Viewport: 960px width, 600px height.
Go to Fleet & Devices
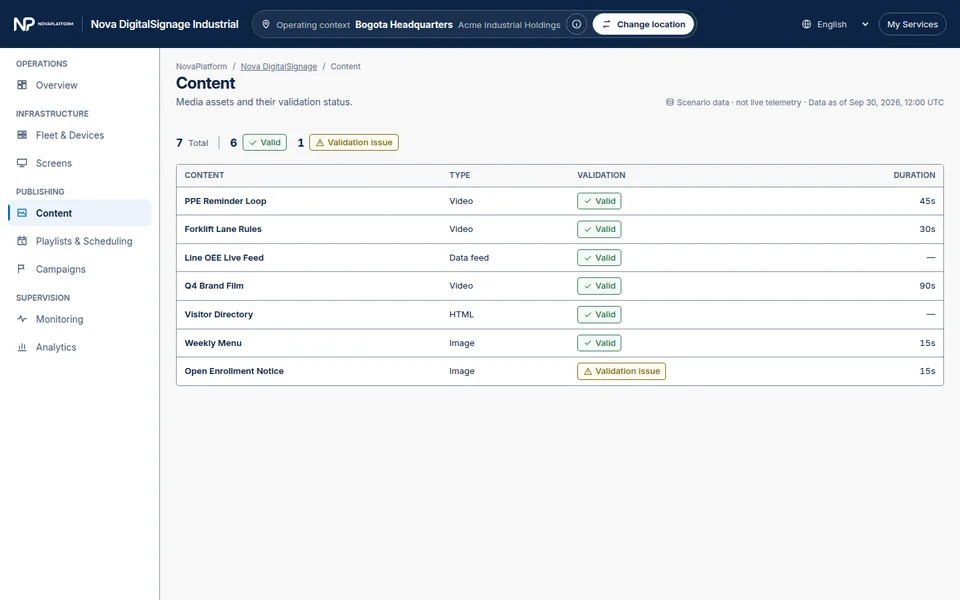point(80,135)
